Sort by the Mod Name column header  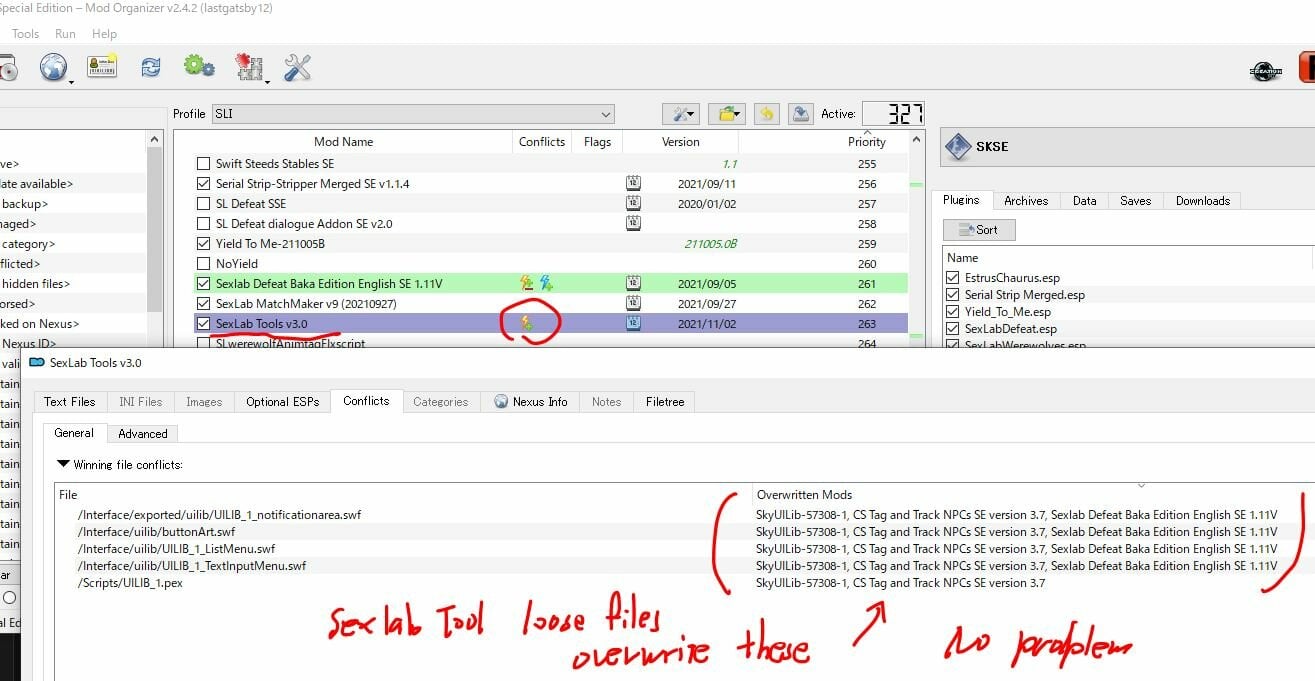pos(344,142)
